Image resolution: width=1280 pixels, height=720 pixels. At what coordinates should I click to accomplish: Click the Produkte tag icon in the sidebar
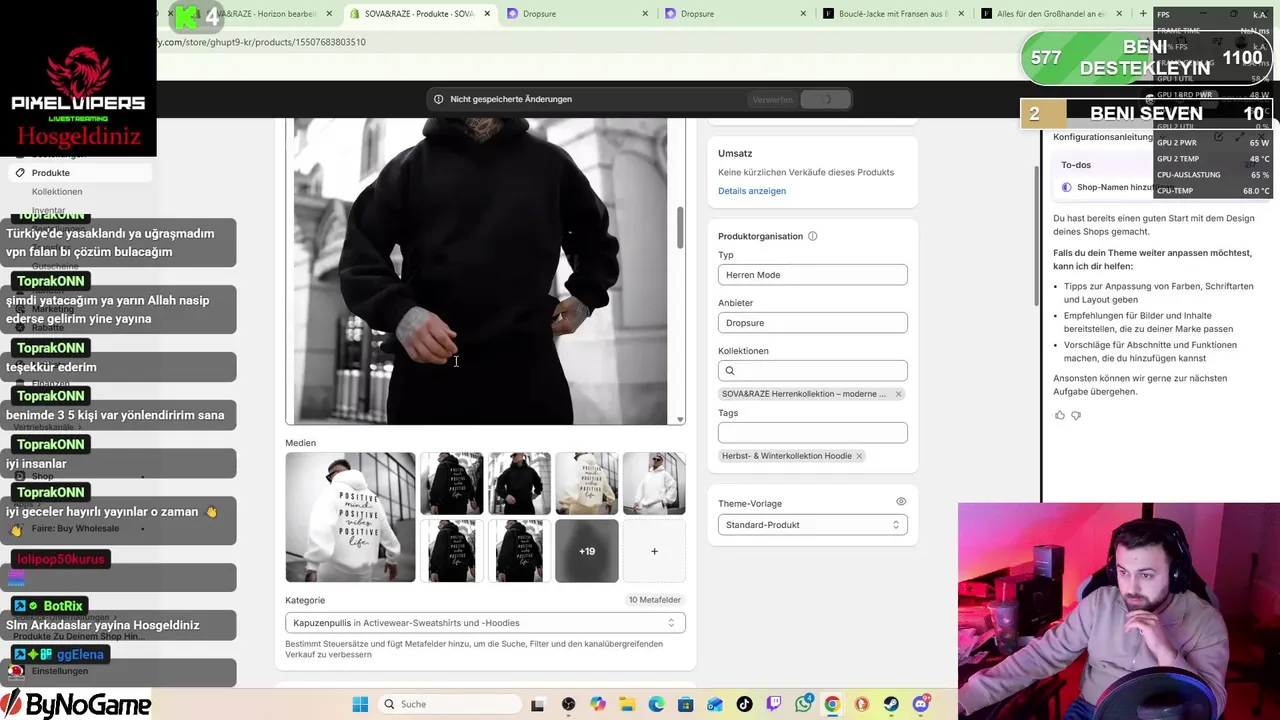[20, 173]
